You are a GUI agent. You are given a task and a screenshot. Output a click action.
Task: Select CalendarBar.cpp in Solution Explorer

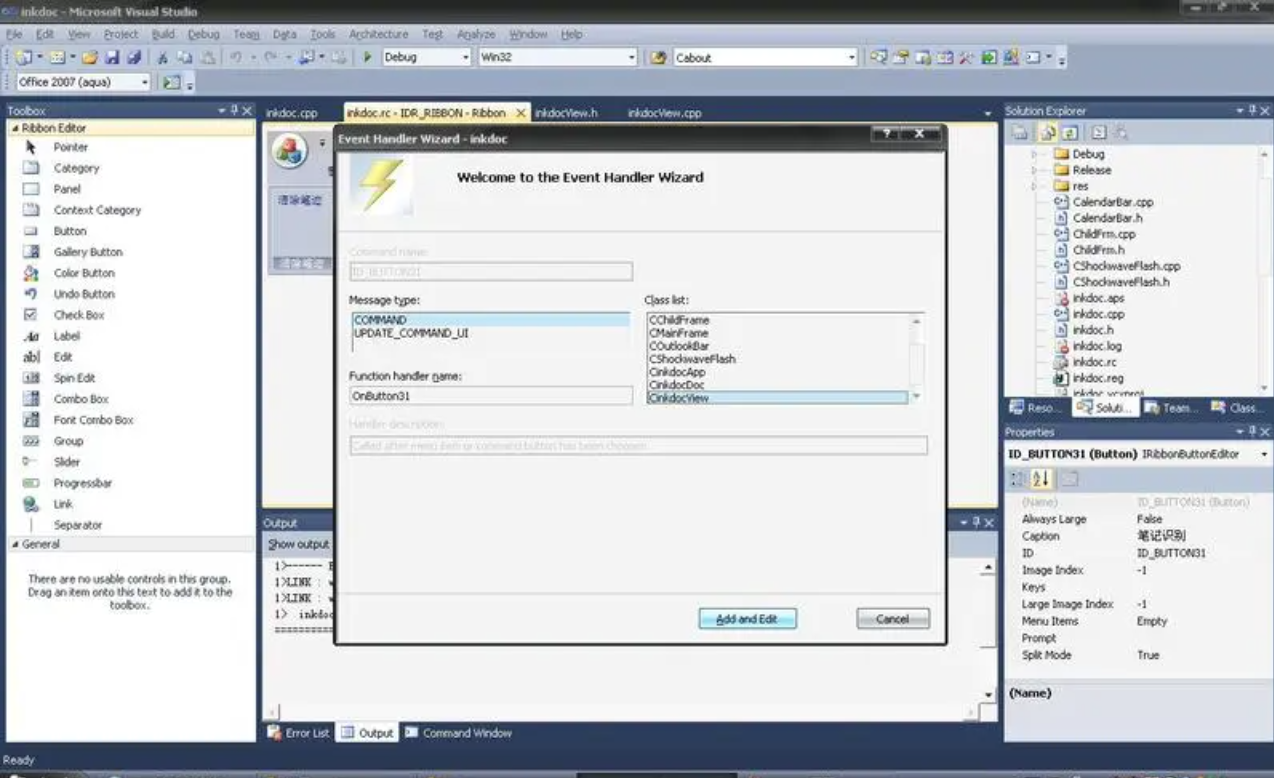coord(1113,202)
